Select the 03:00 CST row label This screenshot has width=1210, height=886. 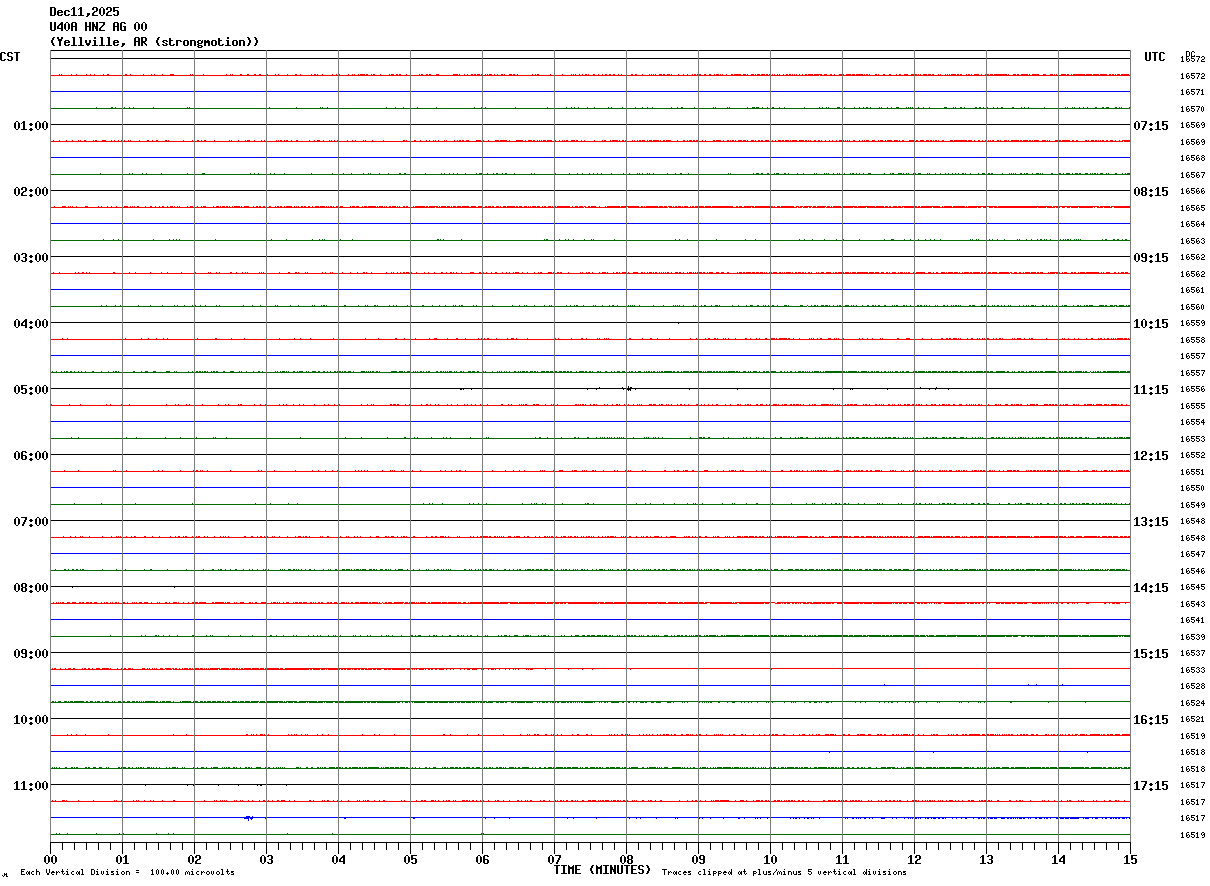click(31, 258)
